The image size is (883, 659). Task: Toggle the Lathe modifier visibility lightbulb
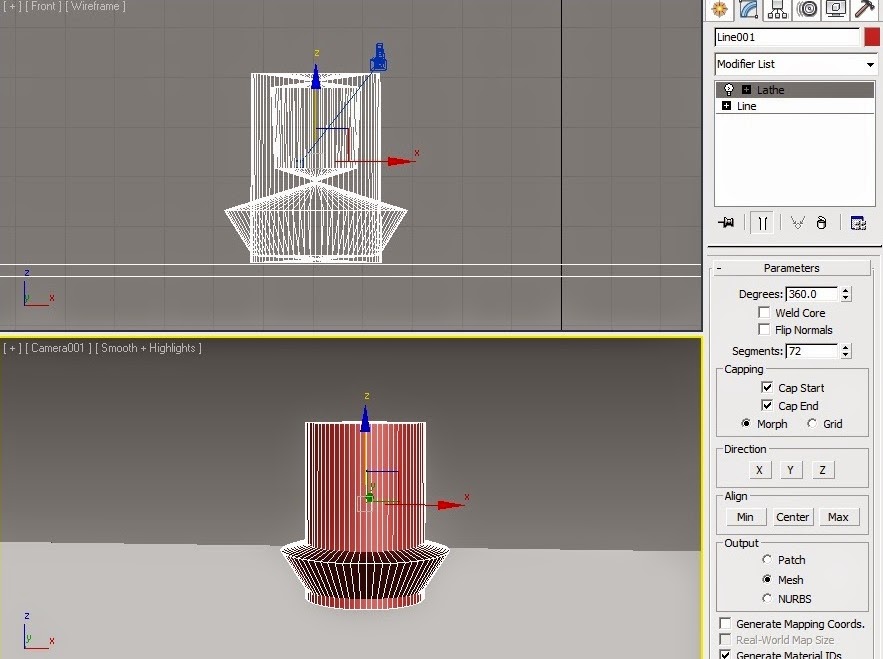(x=729, y=89)
